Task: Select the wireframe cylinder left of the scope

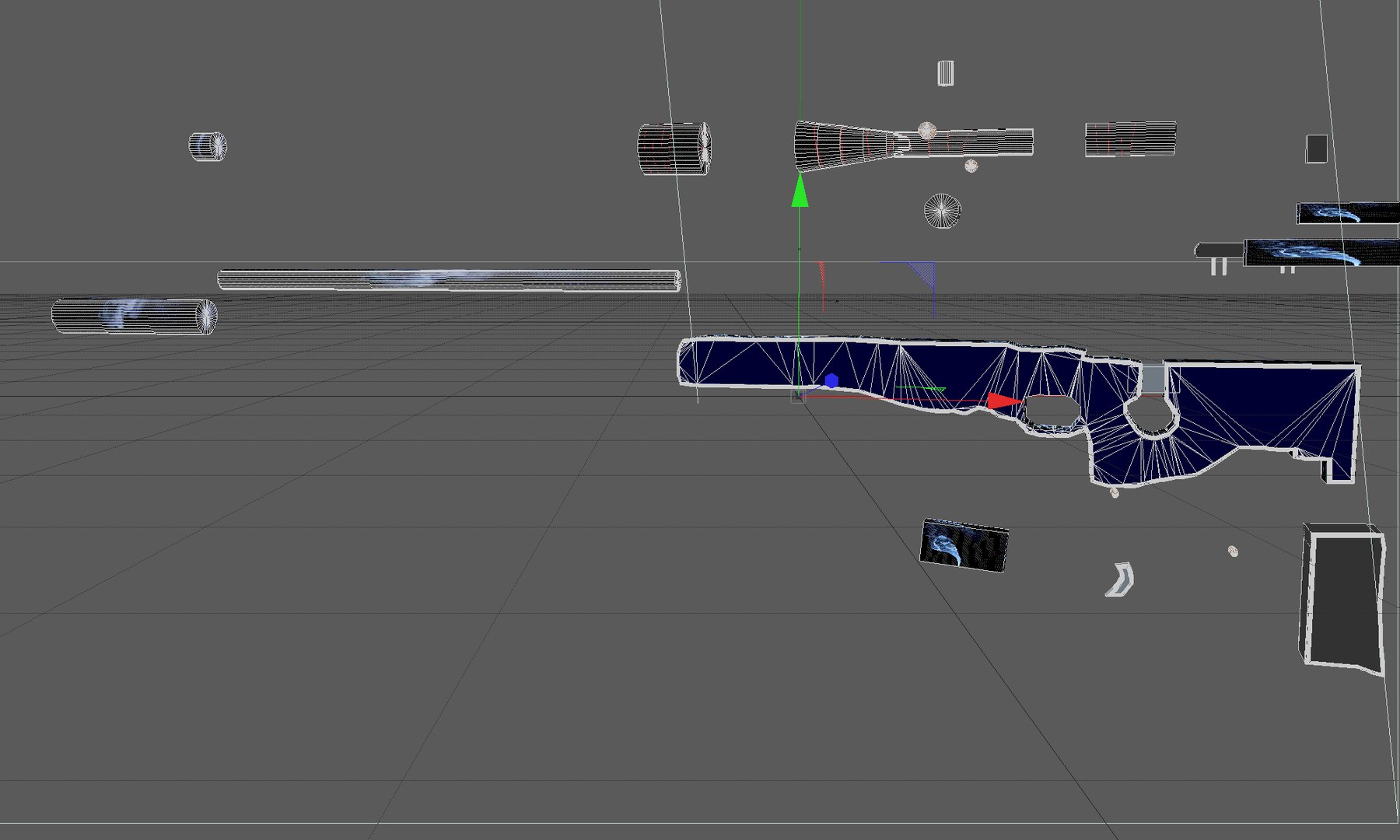Action: coord(674,149)
